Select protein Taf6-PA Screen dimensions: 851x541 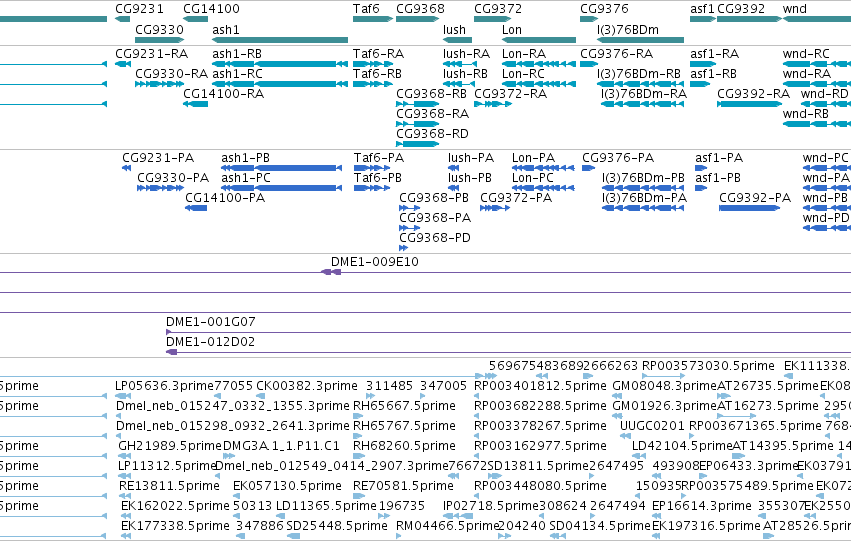[379, 158]
